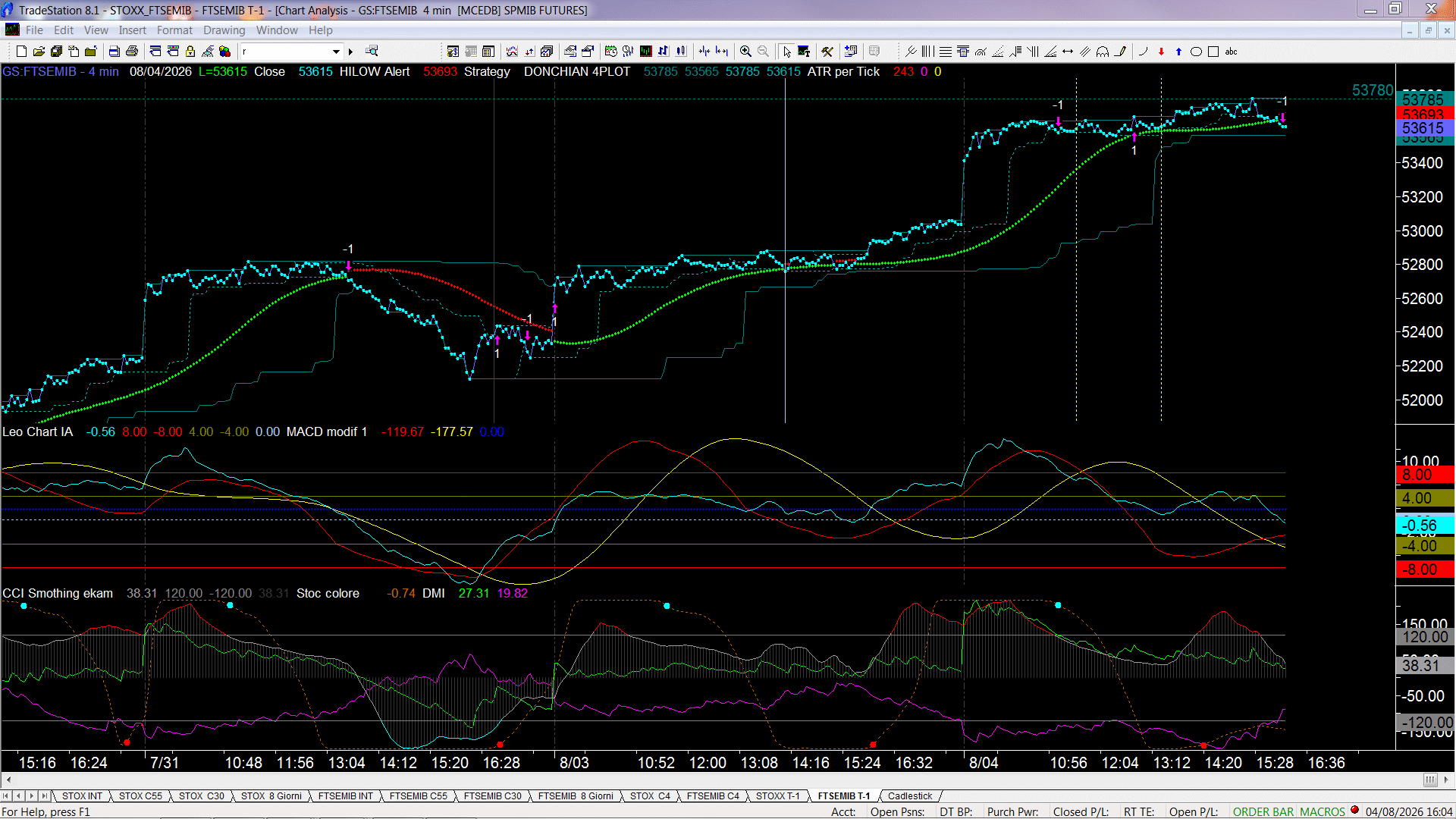Viewport: 1456px width, 819px height.
Task: Click the run command arrow button
Action: [x=350, y=52]
